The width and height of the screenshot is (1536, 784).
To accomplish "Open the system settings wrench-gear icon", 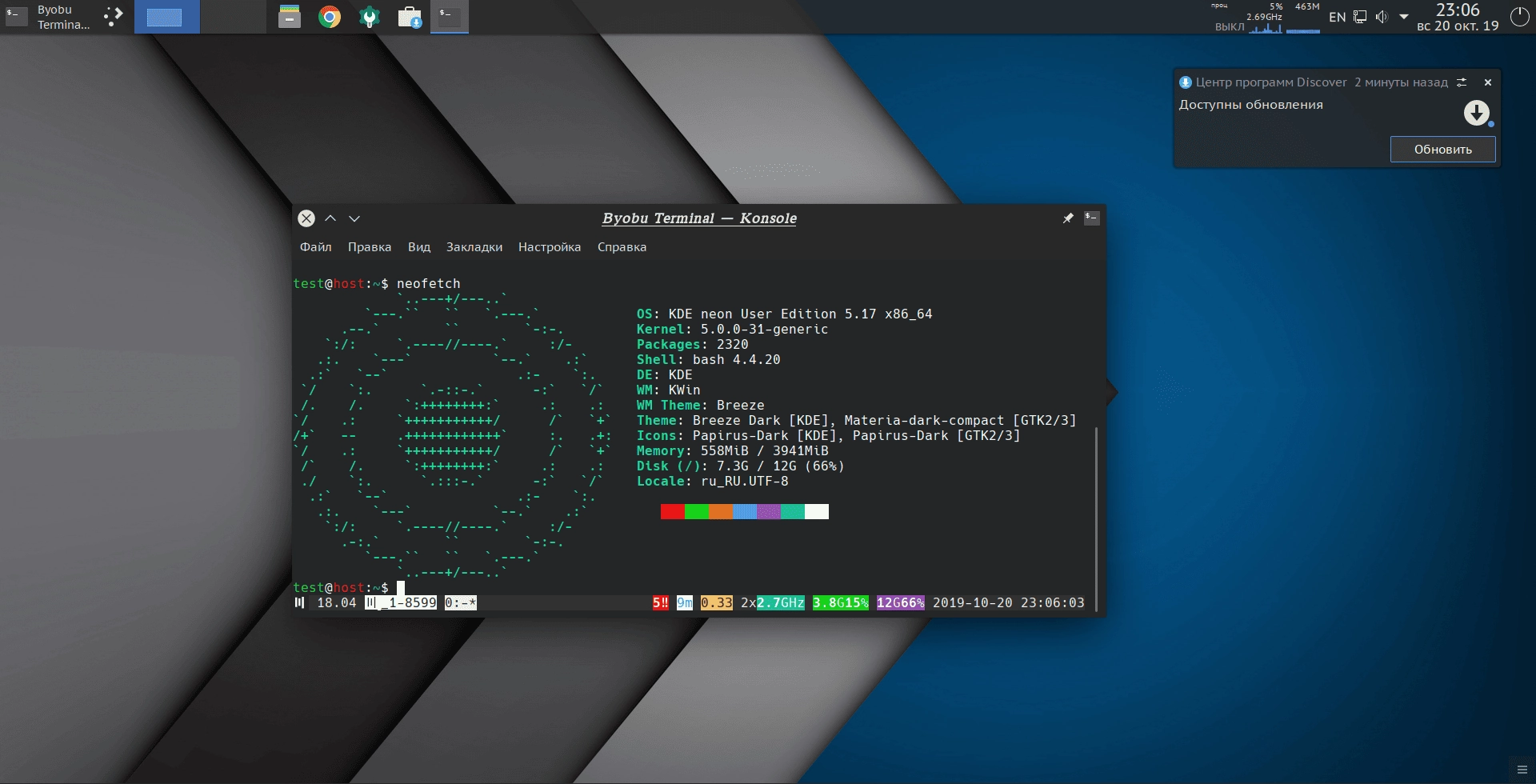I will click(x=370, y=17).
